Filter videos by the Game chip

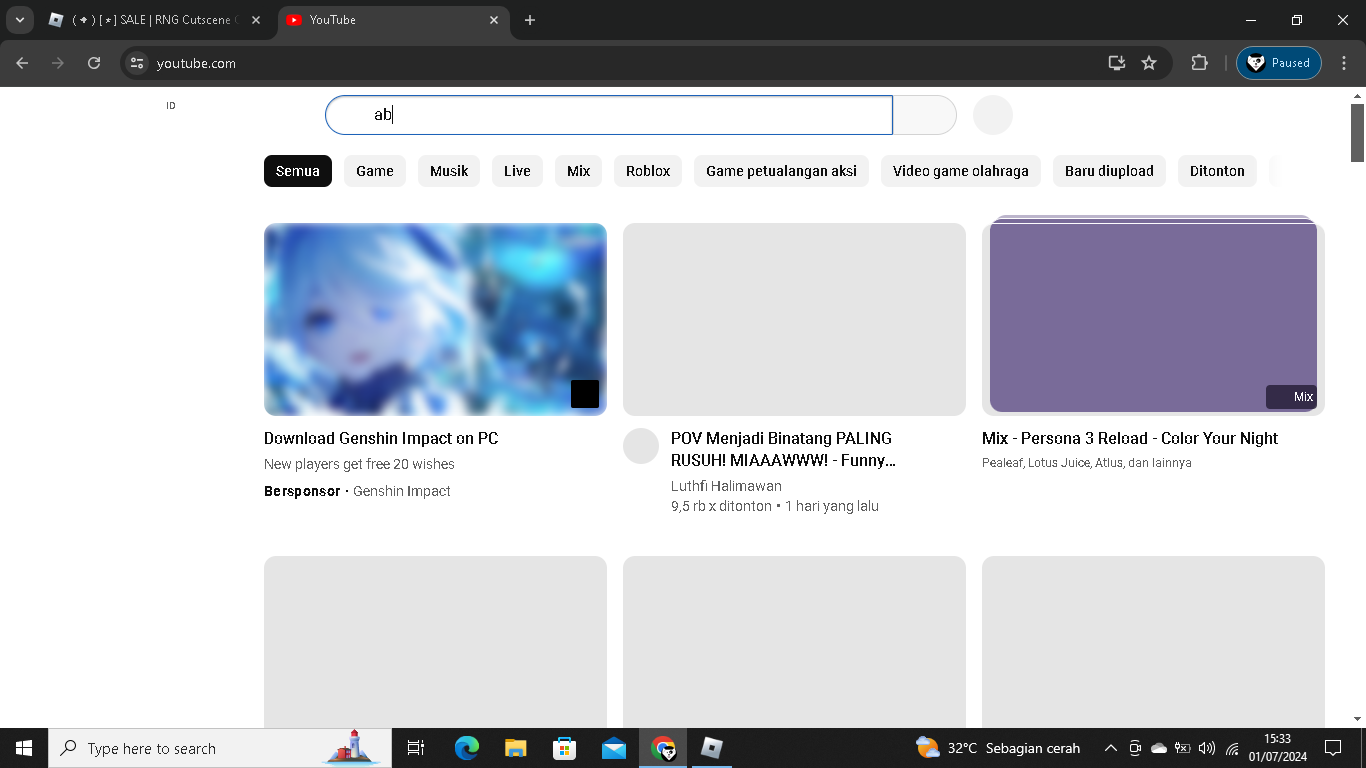[375, 171]
